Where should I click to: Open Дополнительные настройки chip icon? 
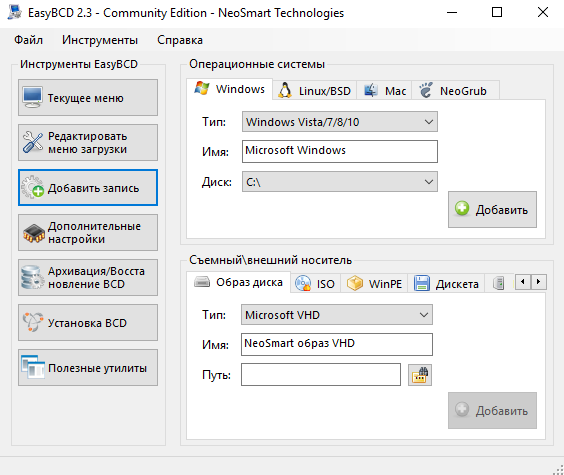pos(34,233)
